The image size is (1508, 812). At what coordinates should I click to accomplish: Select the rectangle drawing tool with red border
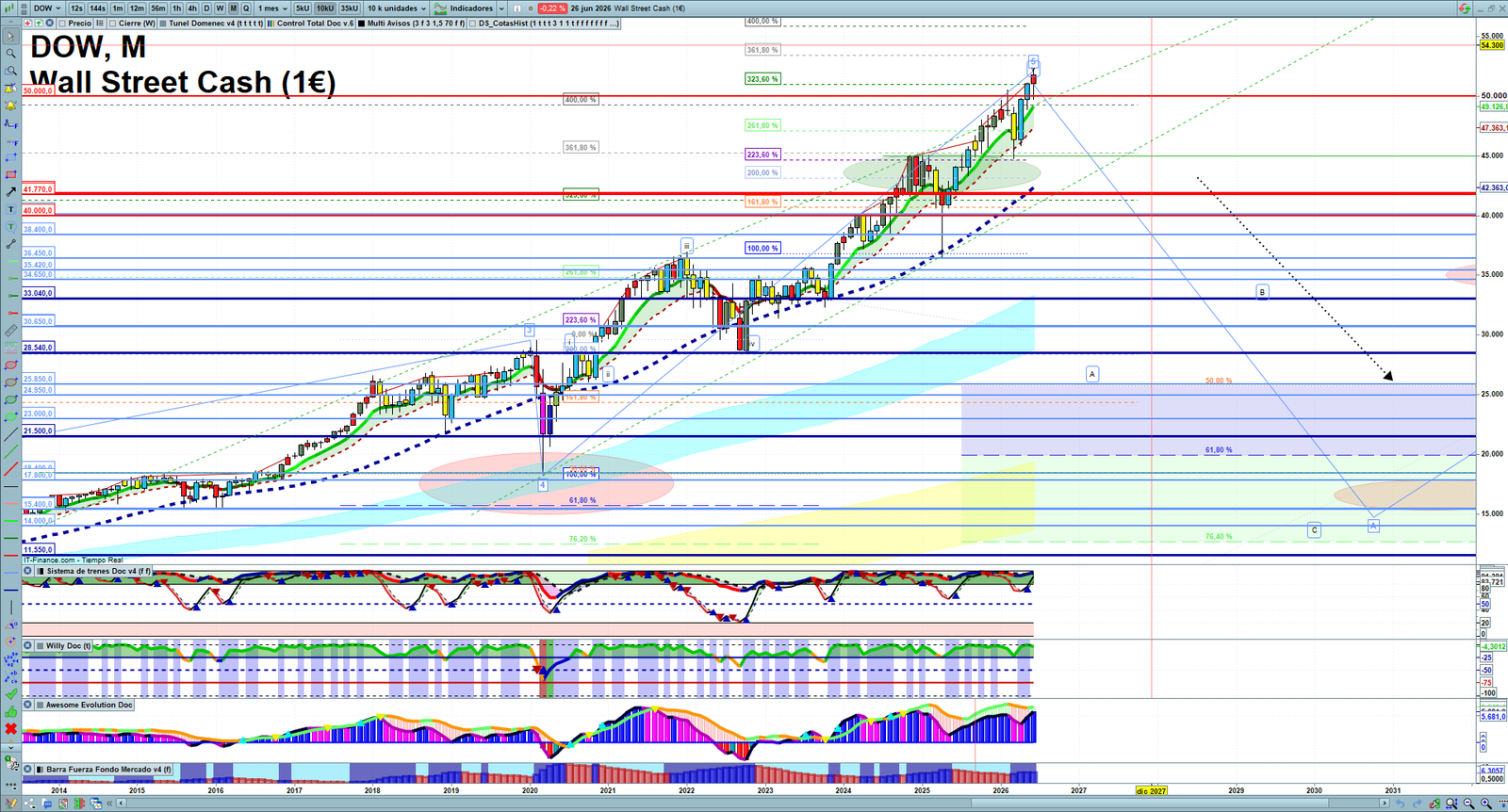click(11, 174)
